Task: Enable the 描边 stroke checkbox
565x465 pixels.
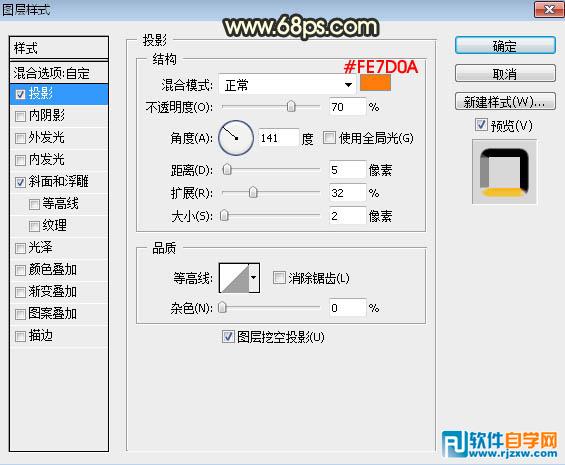Action: click(x=20, y=336)
